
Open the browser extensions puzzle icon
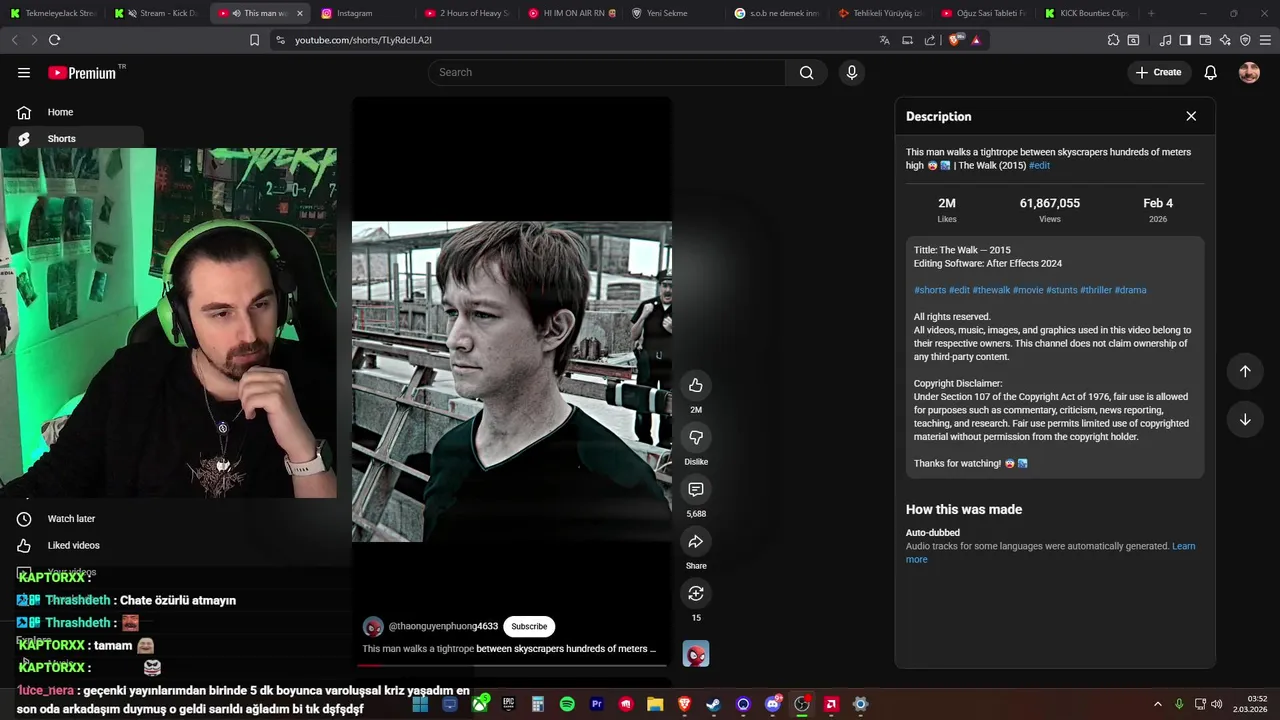pos(1113,40)
